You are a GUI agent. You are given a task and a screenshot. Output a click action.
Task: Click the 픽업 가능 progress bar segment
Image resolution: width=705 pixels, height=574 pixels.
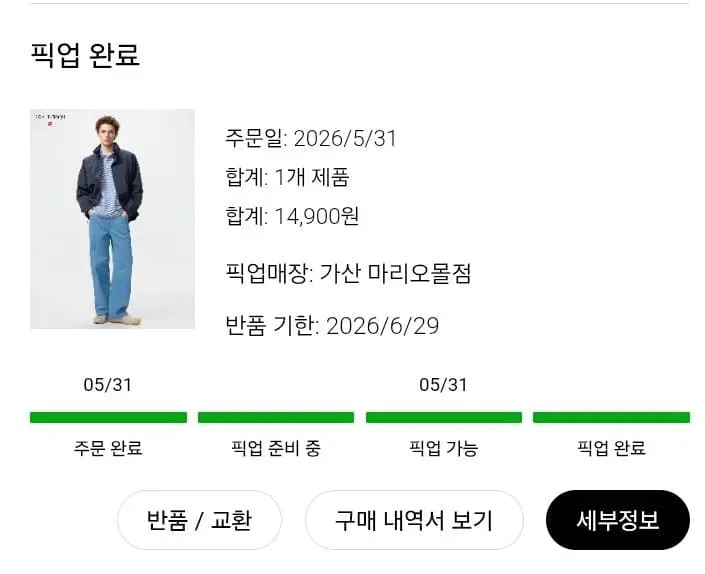(444, 418)
